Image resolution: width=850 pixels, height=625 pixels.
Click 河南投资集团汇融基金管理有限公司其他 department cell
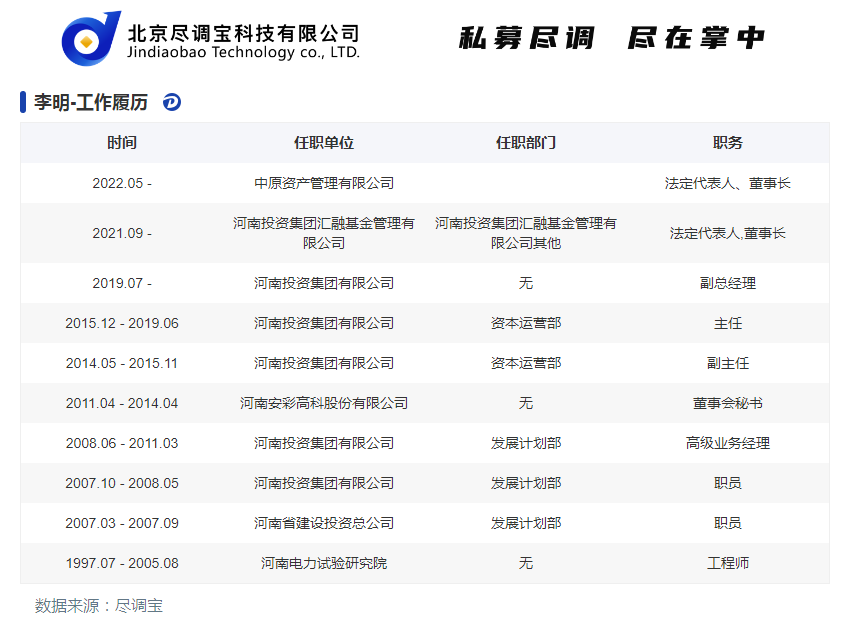[x=526, y=233]
